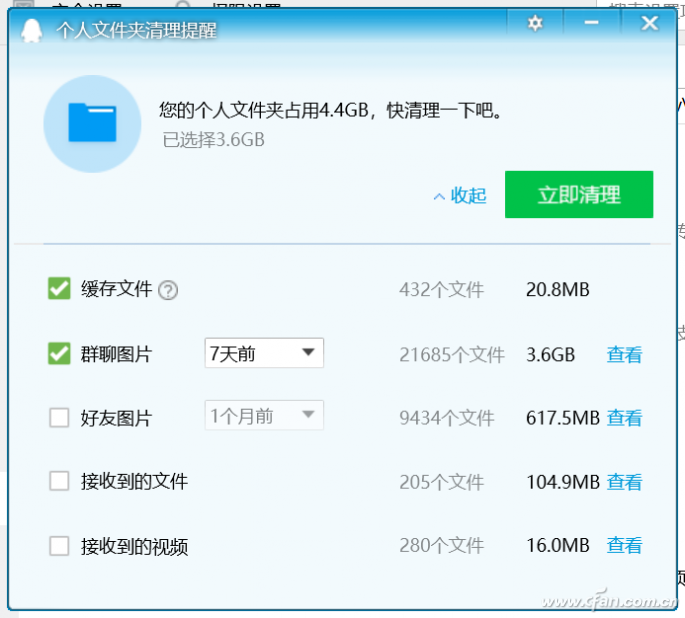The width and height of the screenshot is (685, 618).
Task: Click the 已选择3.6GB text
Action: 214,140
